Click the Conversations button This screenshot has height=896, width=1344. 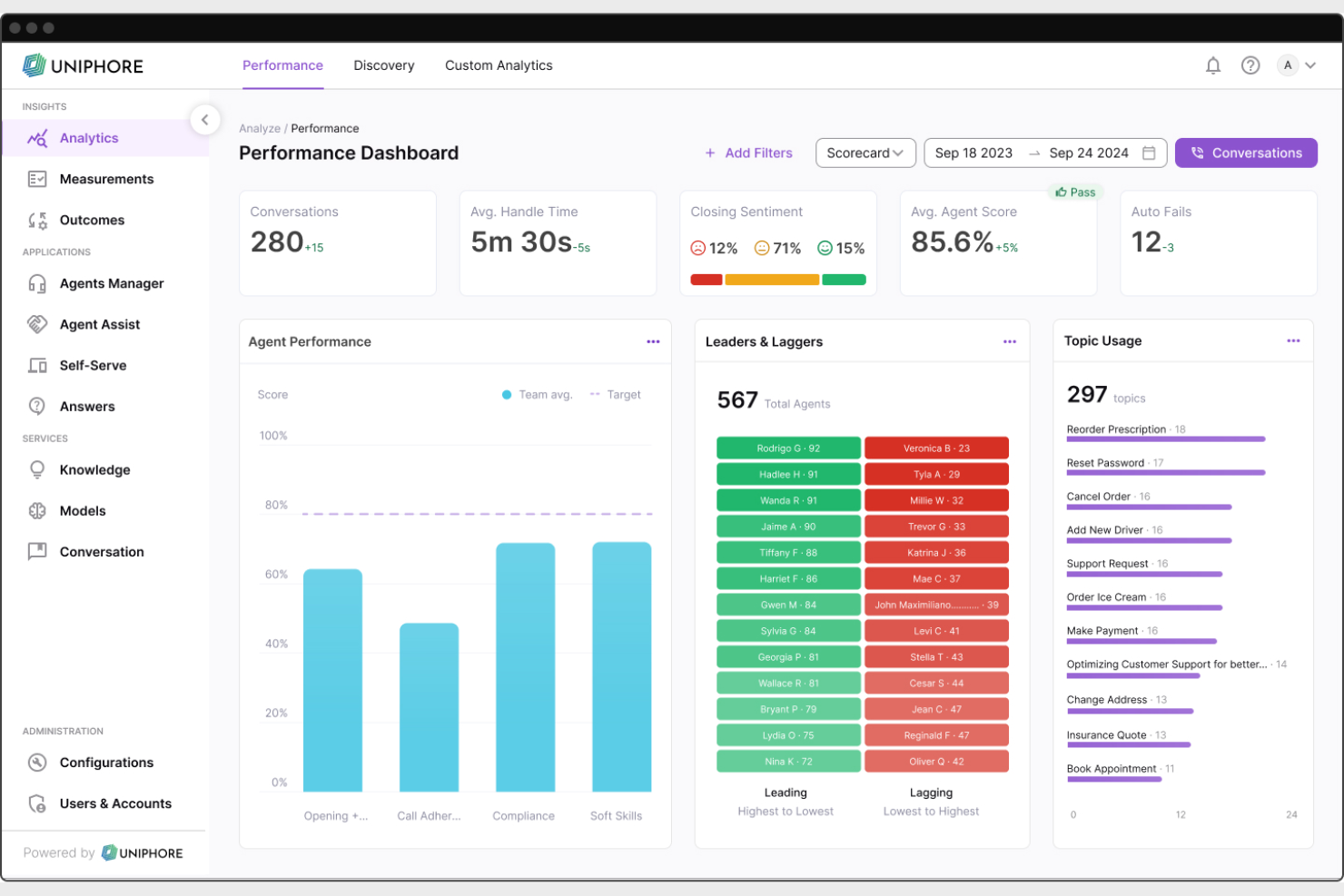coord(1246,153)
